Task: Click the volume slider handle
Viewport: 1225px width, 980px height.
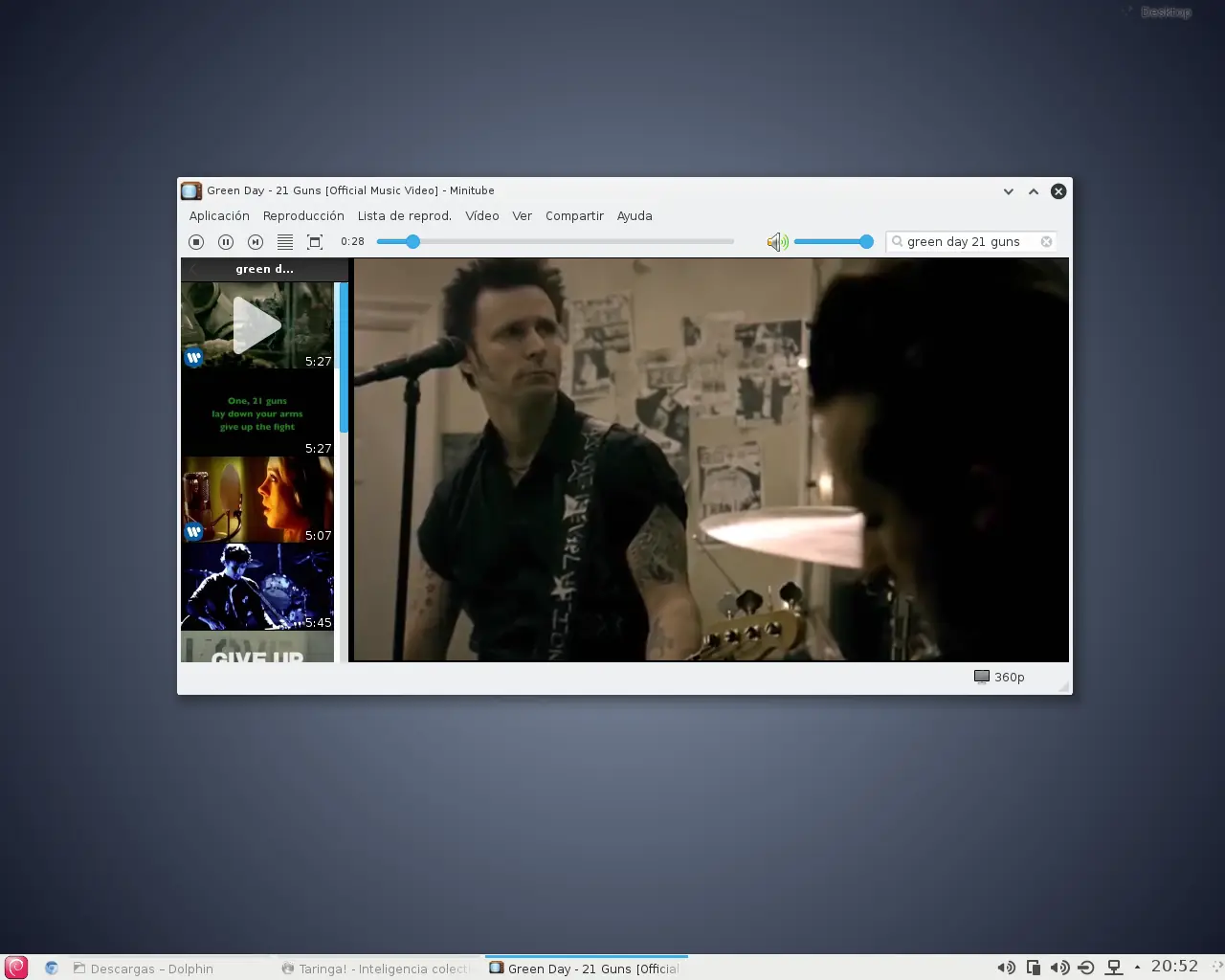Action: pyautogui.click(x=866, y=242)
